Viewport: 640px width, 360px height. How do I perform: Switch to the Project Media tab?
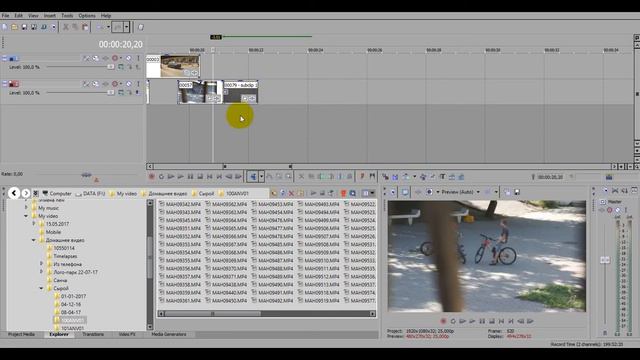point(21,334)
